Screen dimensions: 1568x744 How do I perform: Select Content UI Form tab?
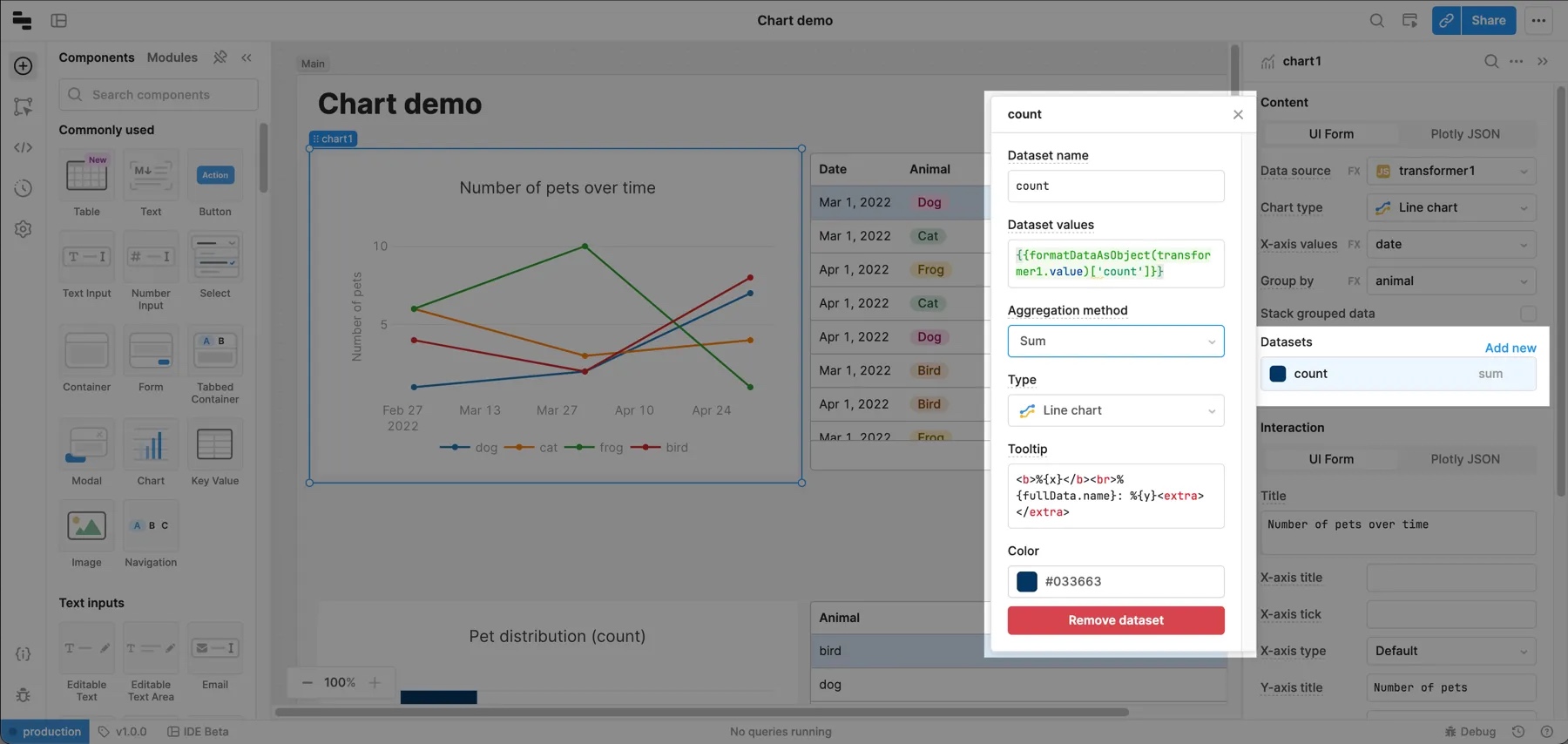point(1331,134)
